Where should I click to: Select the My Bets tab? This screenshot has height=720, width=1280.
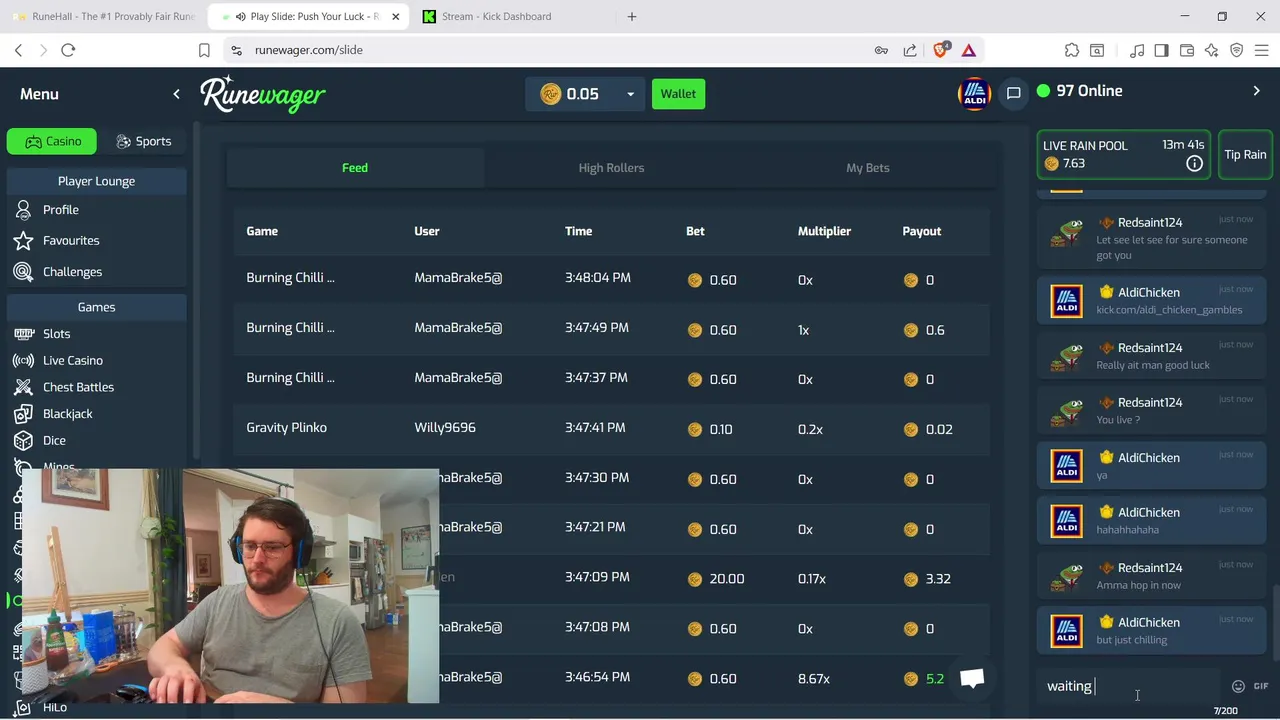(868, 168)
